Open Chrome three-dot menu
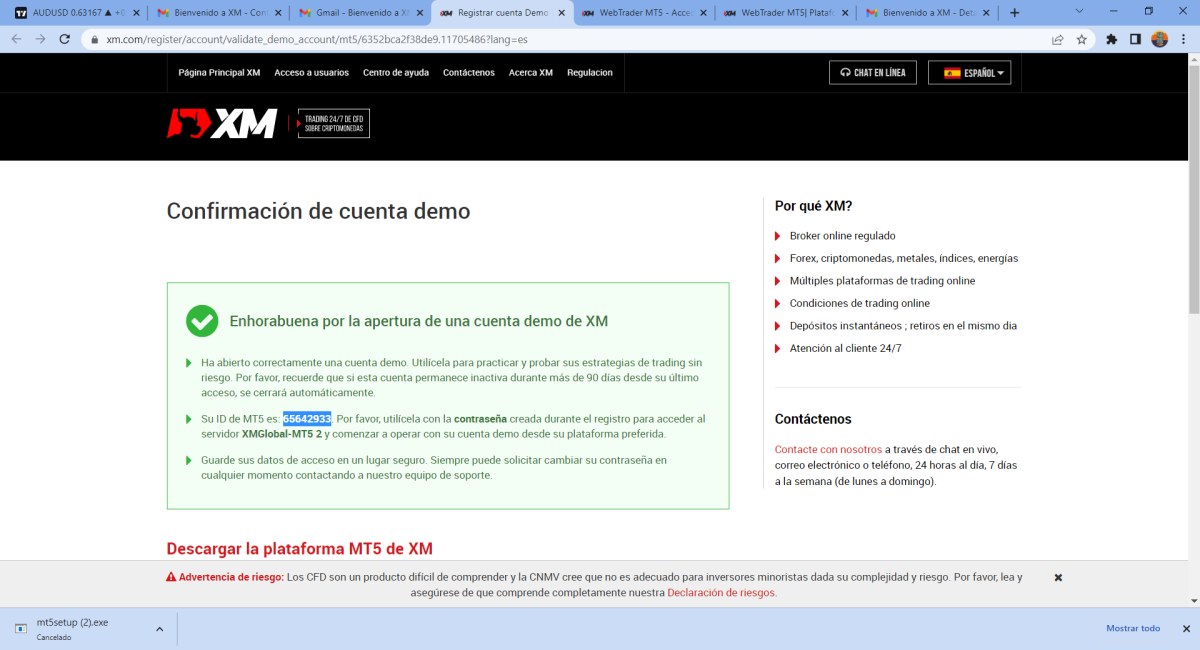Viewport: 1200px width, 650px height. [1184, 39]
